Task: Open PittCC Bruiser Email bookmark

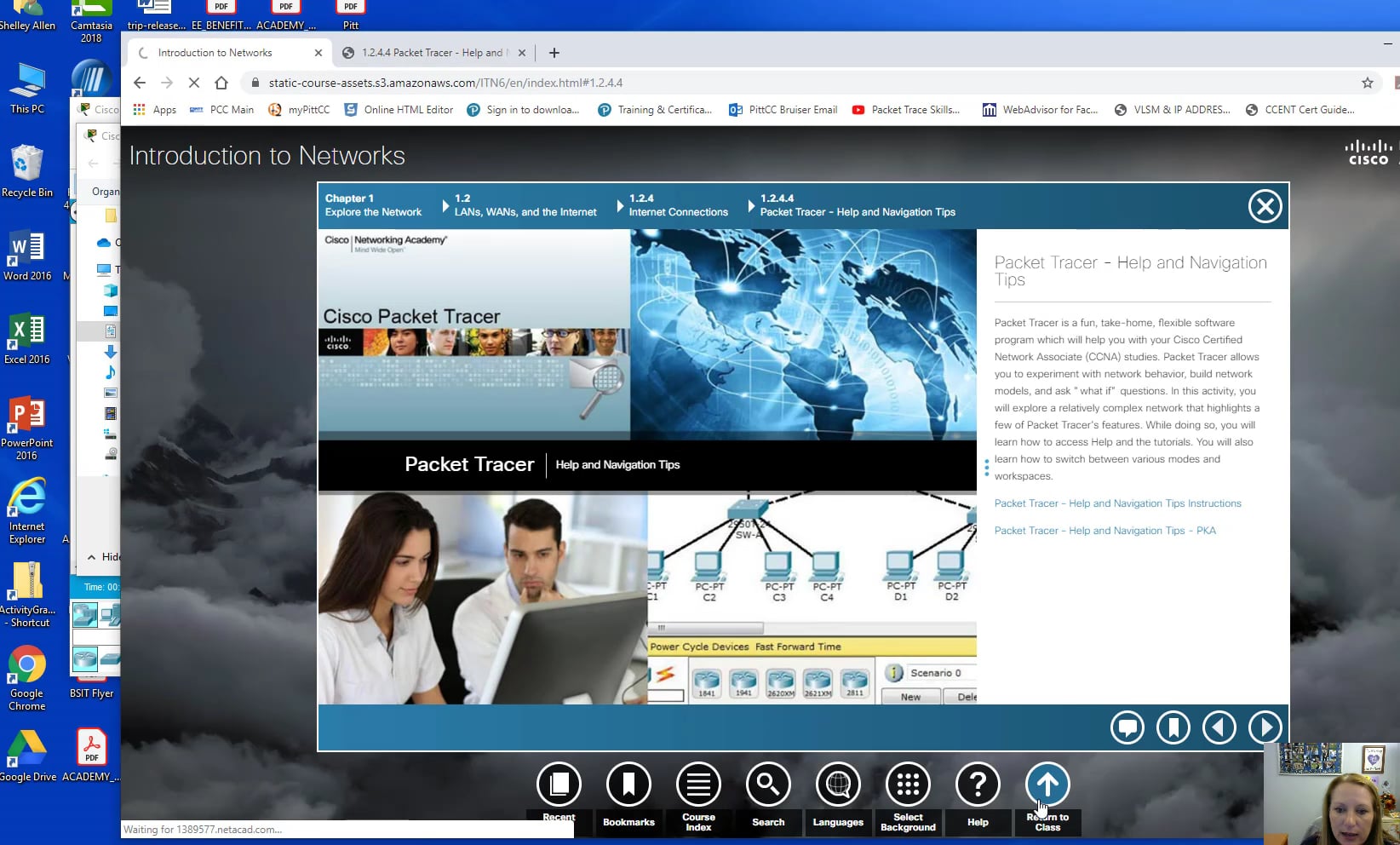Action: click(x=783, y=110)
